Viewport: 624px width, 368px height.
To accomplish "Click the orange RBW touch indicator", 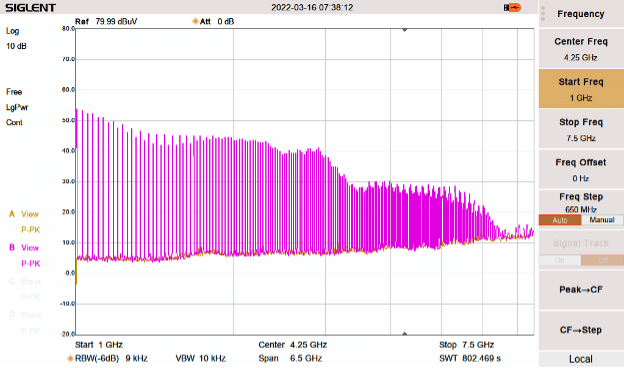I will (70, 358).
